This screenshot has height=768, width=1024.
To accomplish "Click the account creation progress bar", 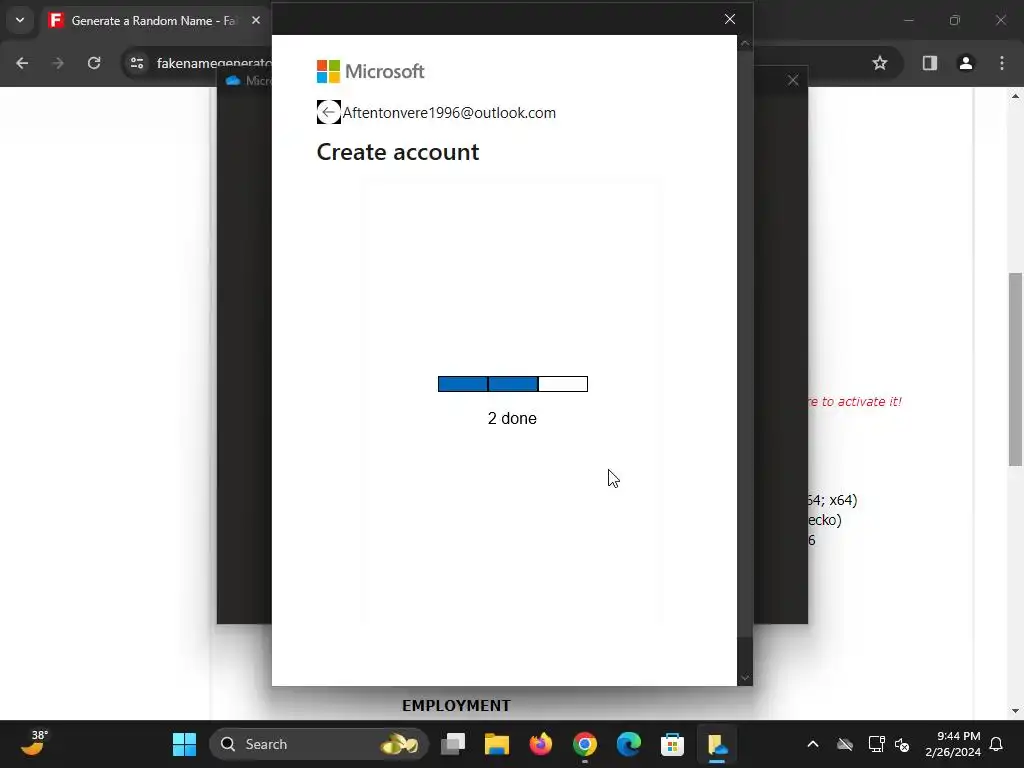I will (513, 384).
